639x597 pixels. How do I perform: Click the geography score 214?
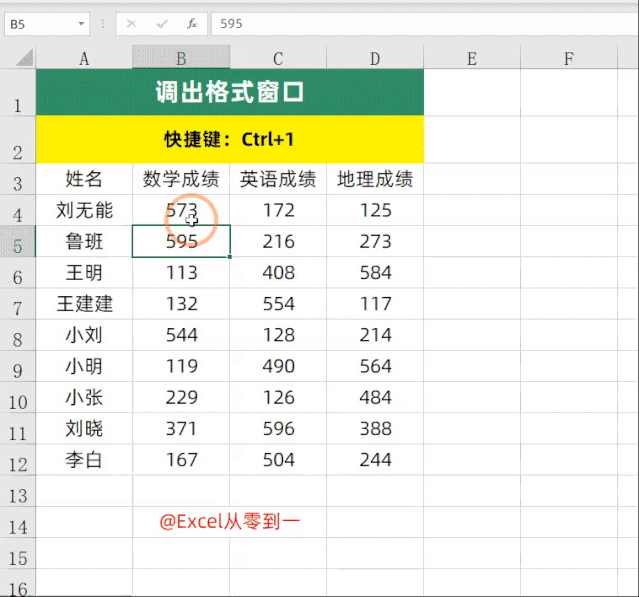tap(375, 335)
